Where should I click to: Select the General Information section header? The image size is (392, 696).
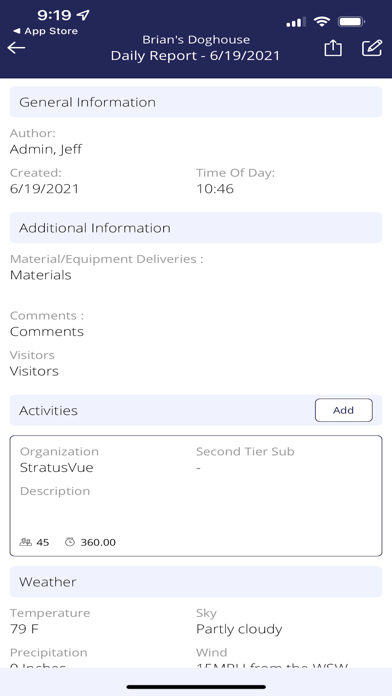[196, 102]
